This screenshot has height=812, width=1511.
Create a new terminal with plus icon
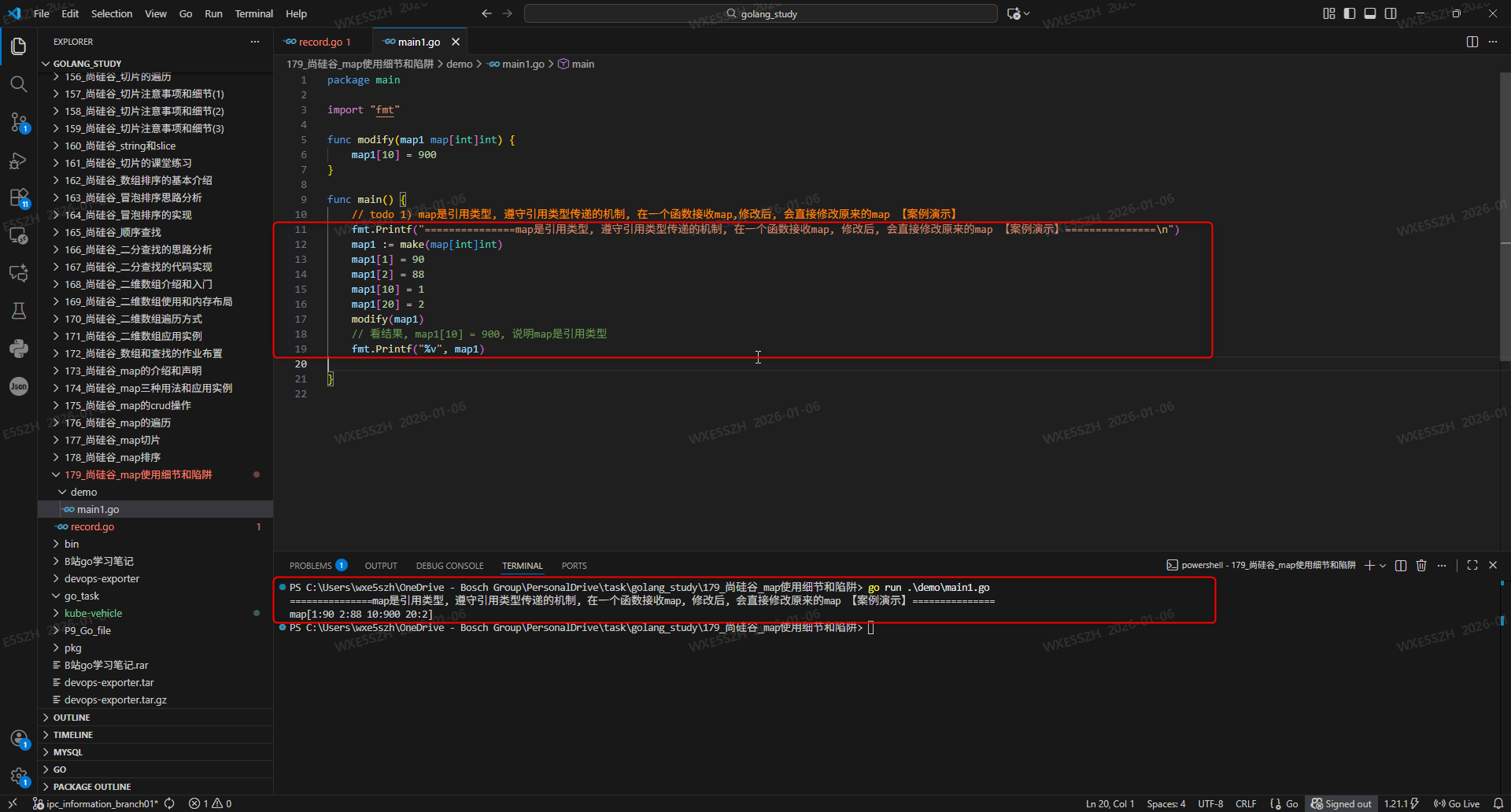[x=1369, y=566]
